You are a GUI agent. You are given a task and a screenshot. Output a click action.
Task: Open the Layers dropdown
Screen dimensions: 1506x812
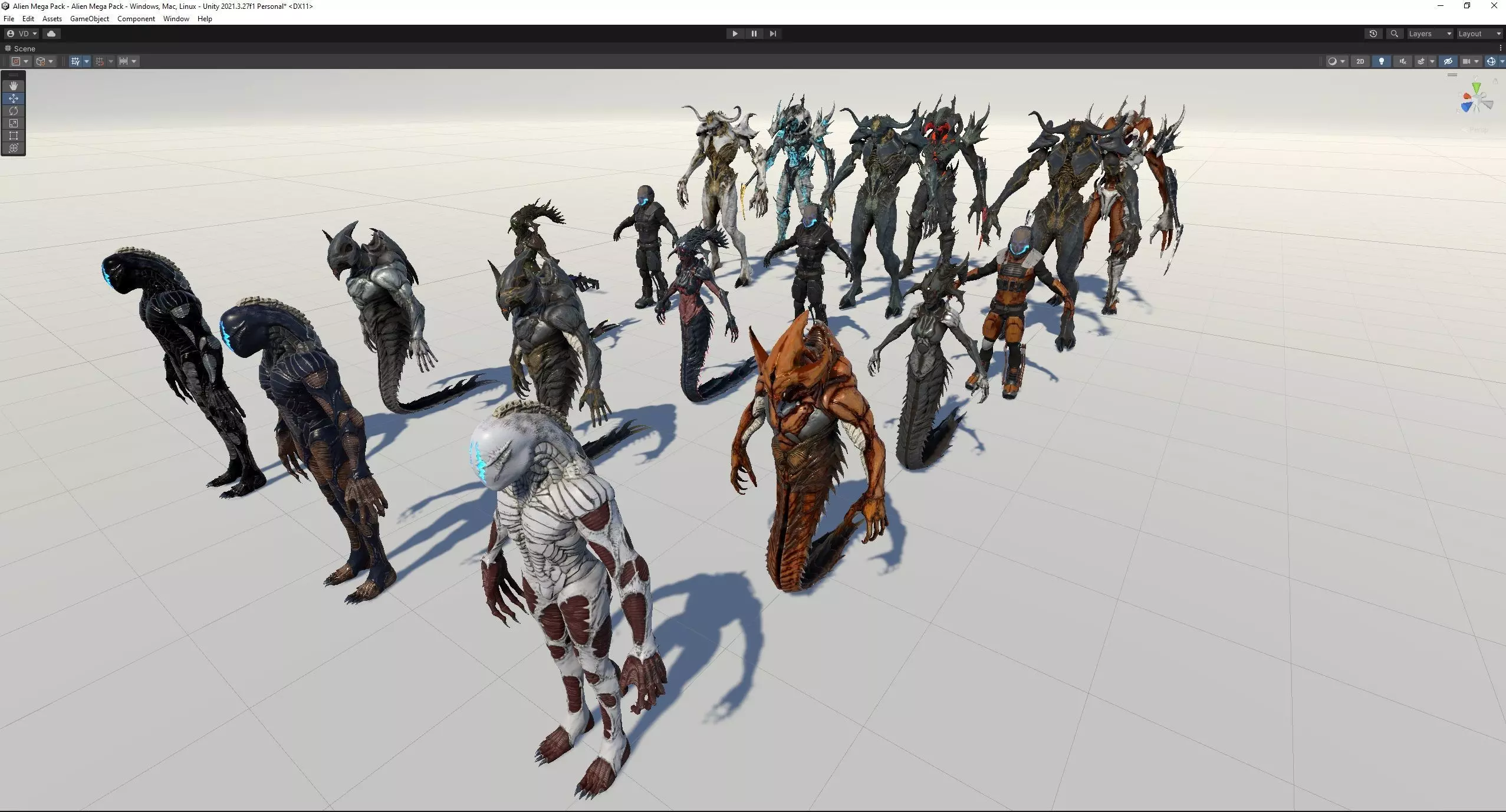click(x=1430, y=34)
